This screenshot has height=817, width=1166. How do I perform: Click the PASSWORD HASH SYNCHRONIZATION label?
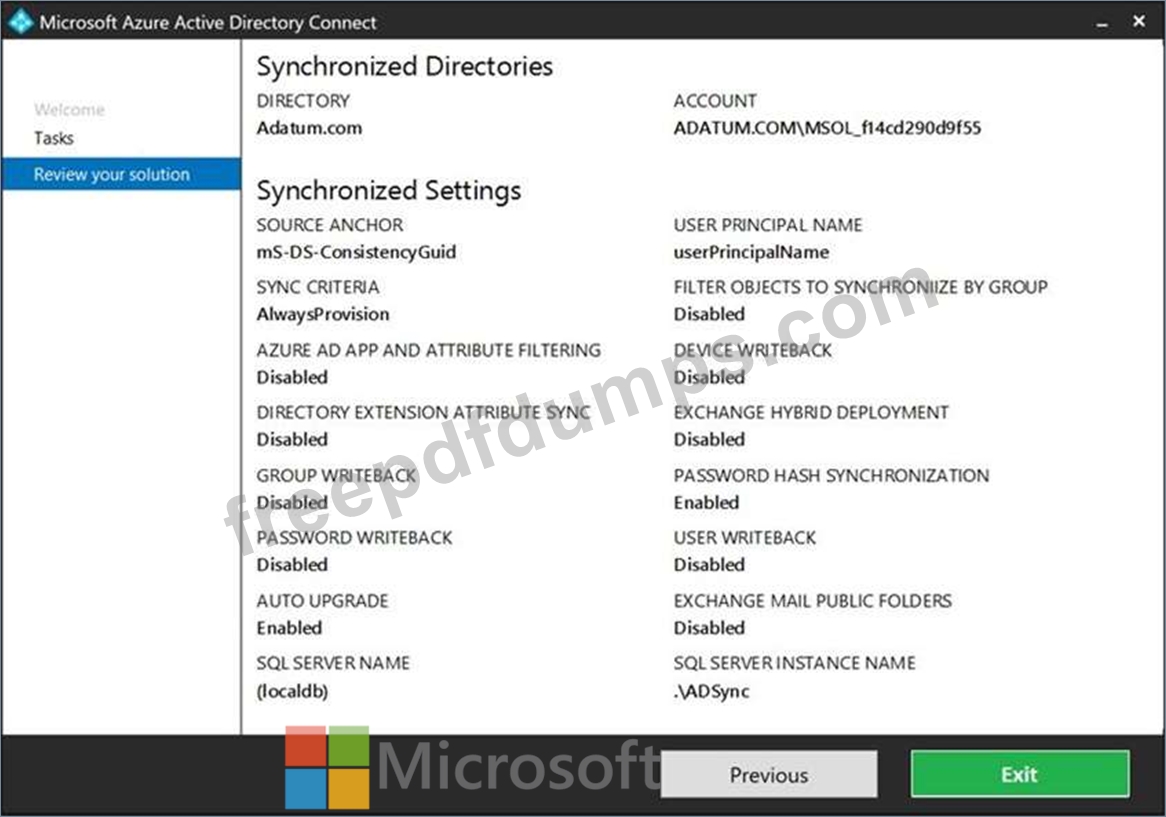pyautogui.click(x=831, y=476)
